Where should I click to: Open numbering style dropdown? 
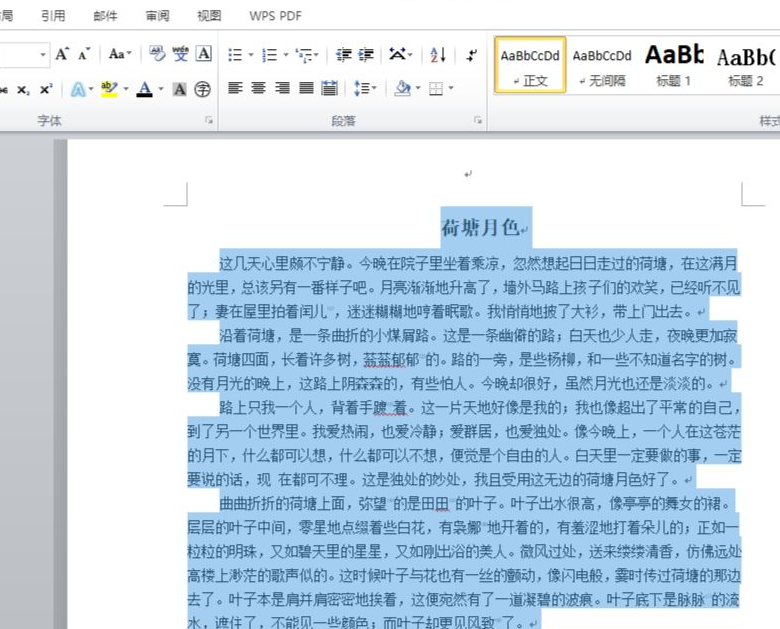click(x=286, y=54)
